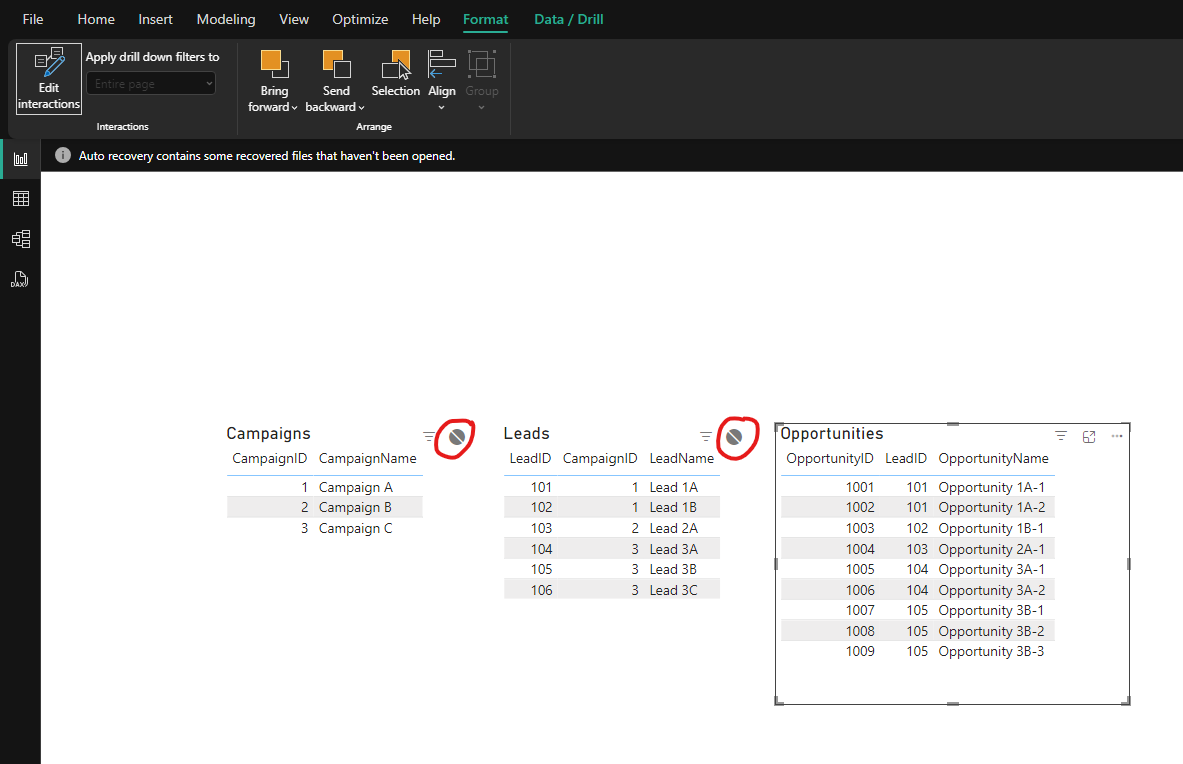Open DAX query view in sidebar
Image resolution: width=1183 pixels, height=764 pixels.
(20, 280)
